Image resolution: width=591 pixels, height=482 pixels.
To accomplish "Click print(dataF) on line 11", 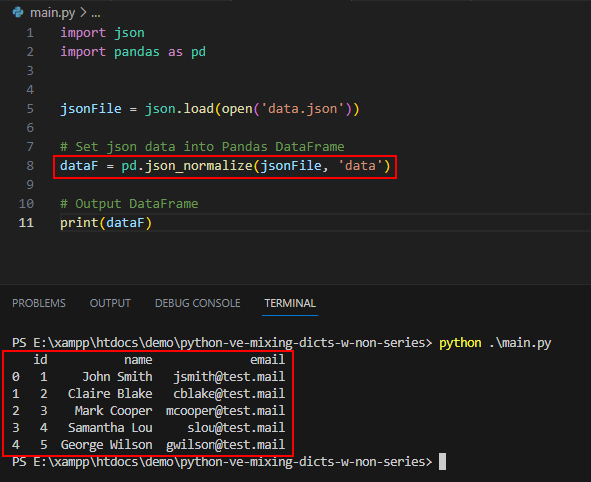I will pos(106,223).
